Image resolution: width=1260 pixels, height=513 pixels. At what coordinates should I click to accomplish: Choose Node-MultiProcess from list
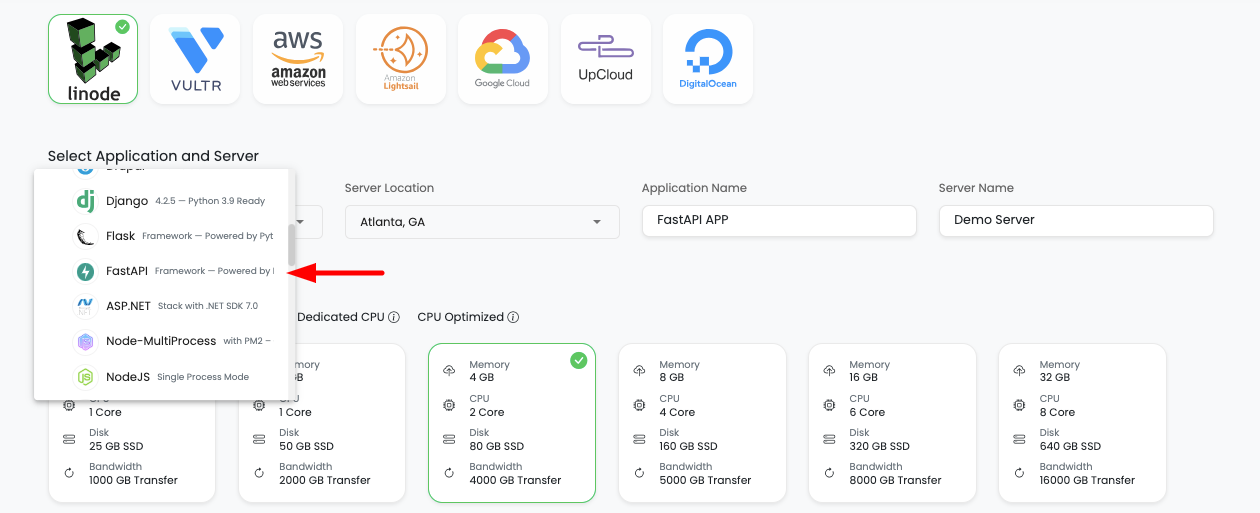pyautogui.click(x=162, y=341)
